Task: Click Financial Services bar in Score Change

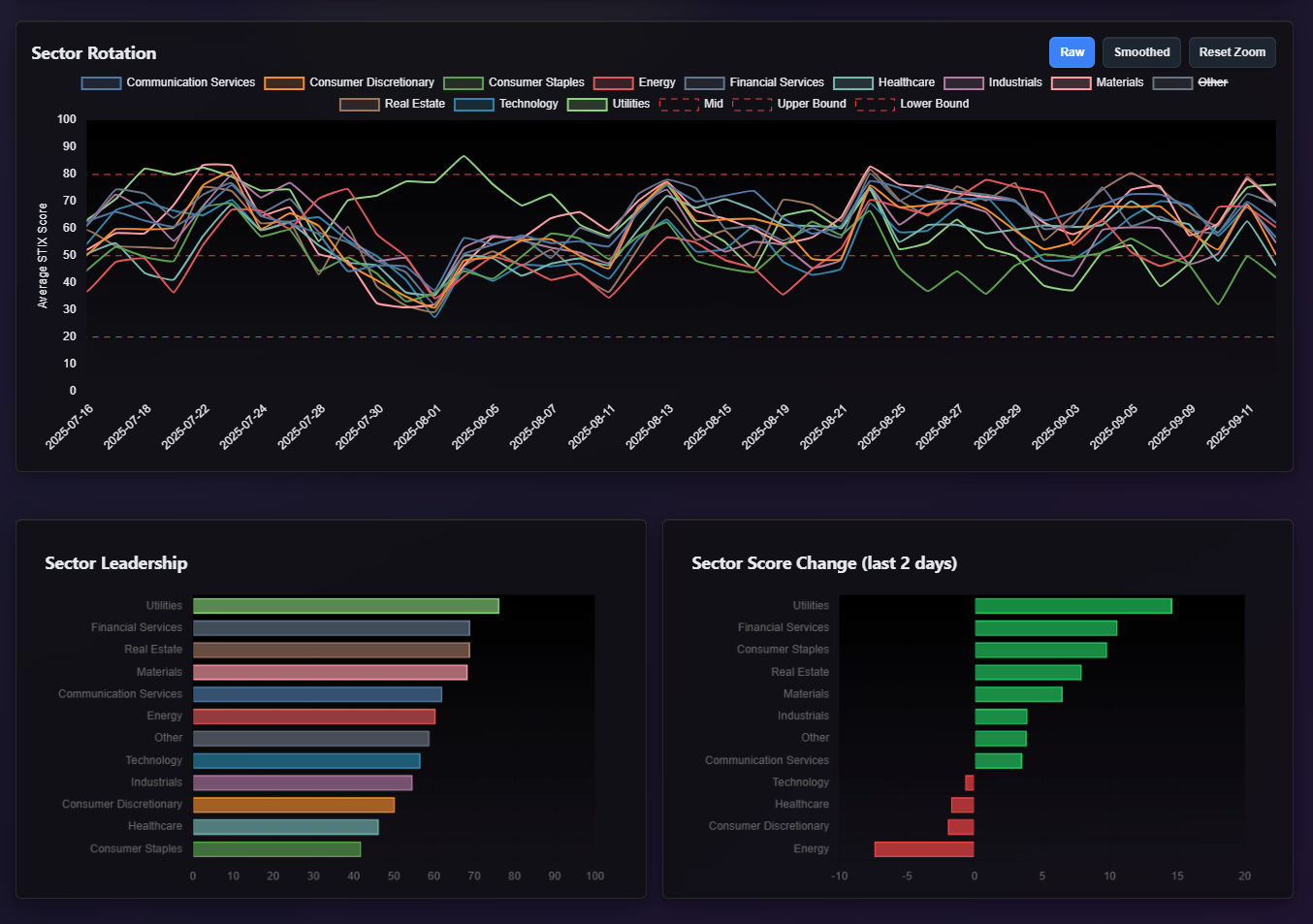Action: (x=1046, y=628)
